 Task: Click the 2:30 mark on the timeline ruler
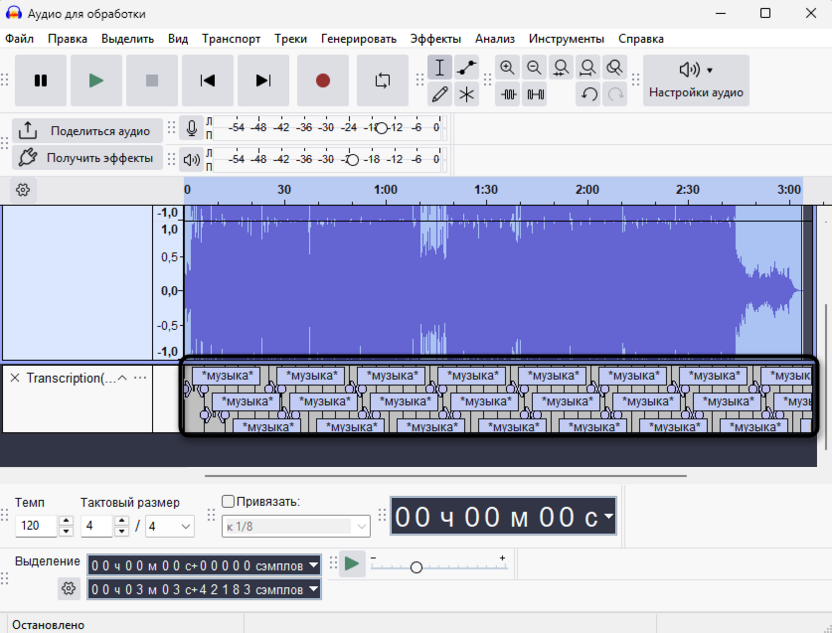pyautogui.click(x=688, y=190)
